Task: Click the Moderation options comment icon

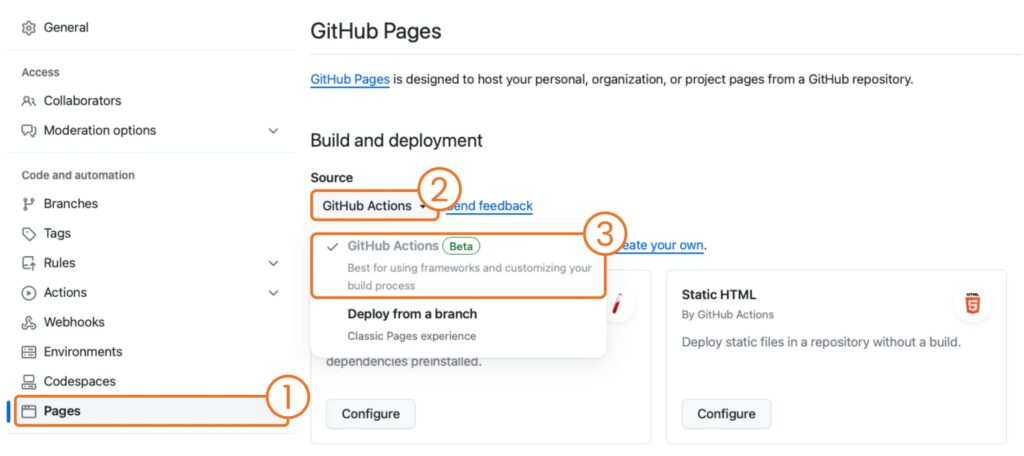Action: point(29,131)
